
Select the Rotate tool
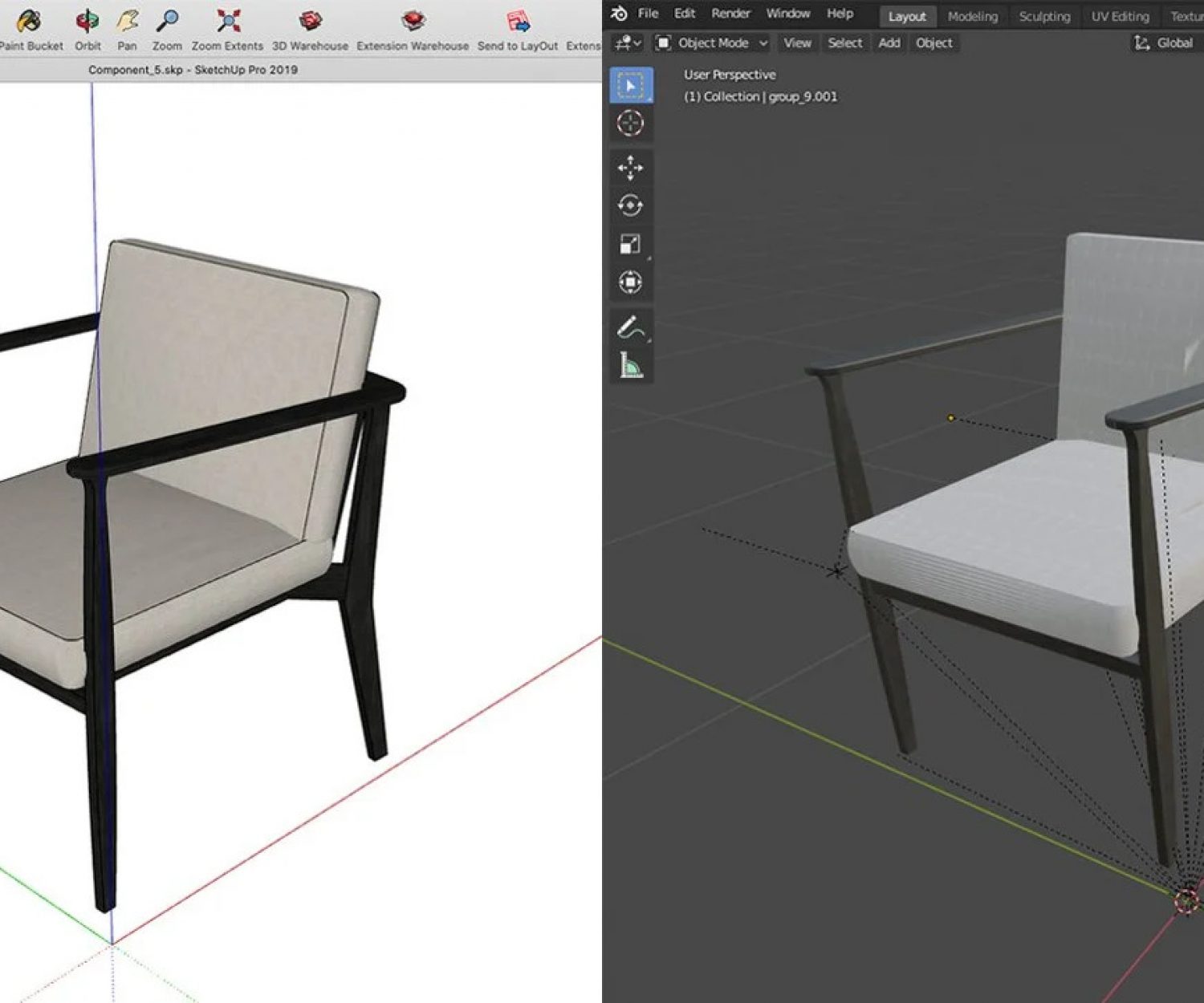pos(631,205)
